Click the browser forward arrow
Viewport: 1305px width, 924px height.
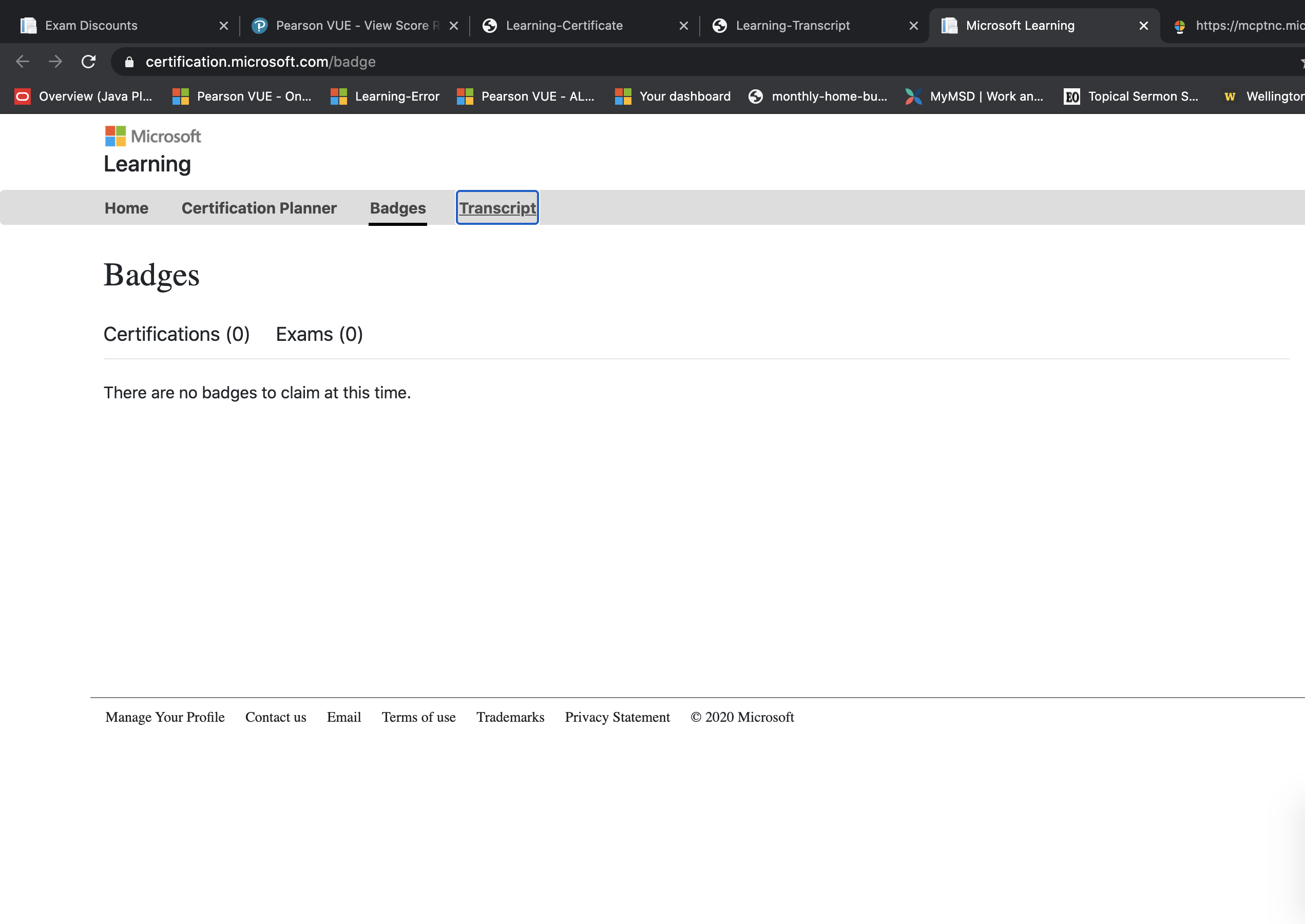55,62
